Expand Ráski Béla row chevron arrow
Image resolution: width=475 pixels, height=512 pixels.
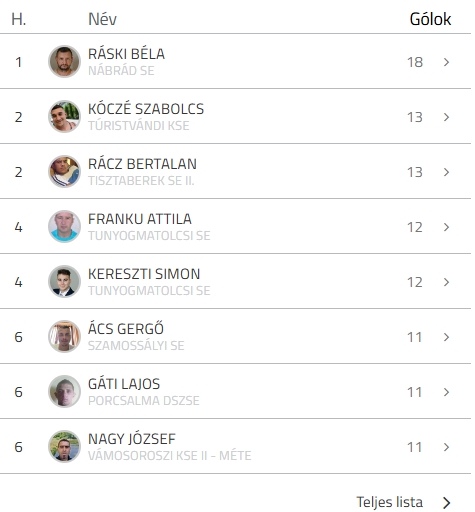click(x=447, y=62)
